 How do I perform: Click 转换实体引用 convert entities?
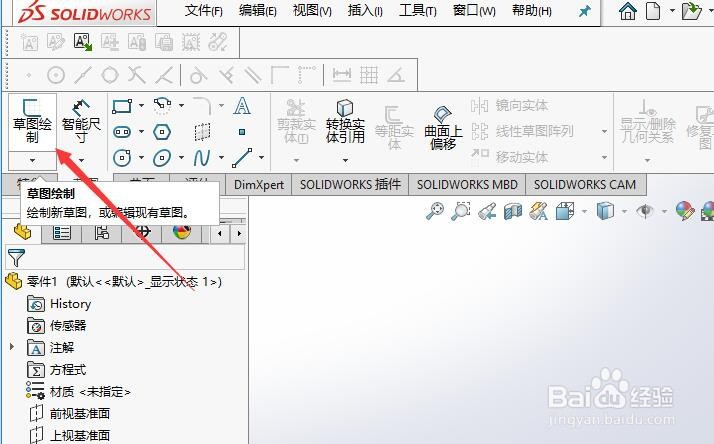point(345,121)
